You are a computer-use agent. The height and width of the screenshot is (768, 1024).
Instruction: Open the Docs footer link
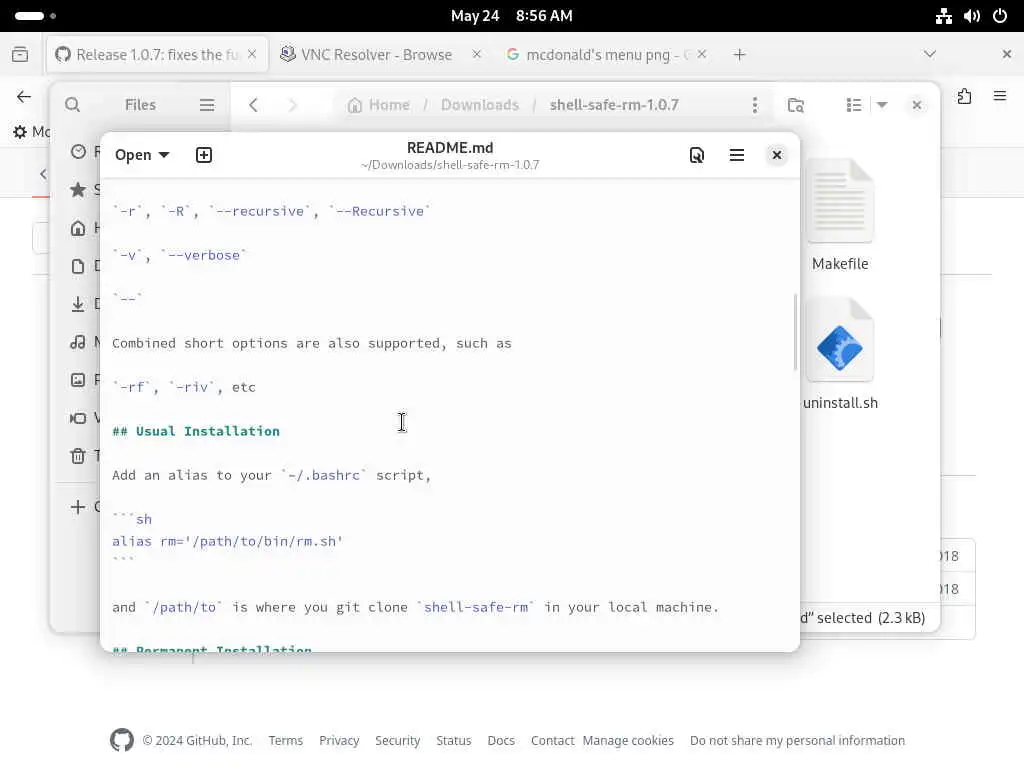(x=501, y=741)
